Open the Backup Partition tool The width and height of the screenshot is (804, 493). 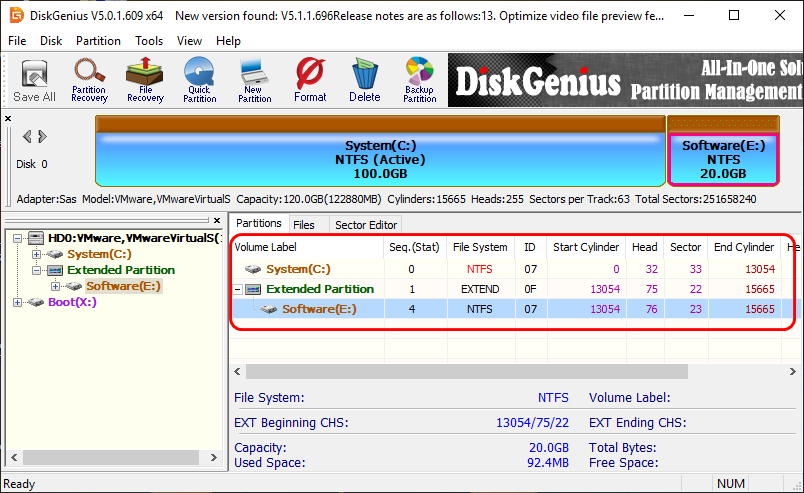click(419, 81)
